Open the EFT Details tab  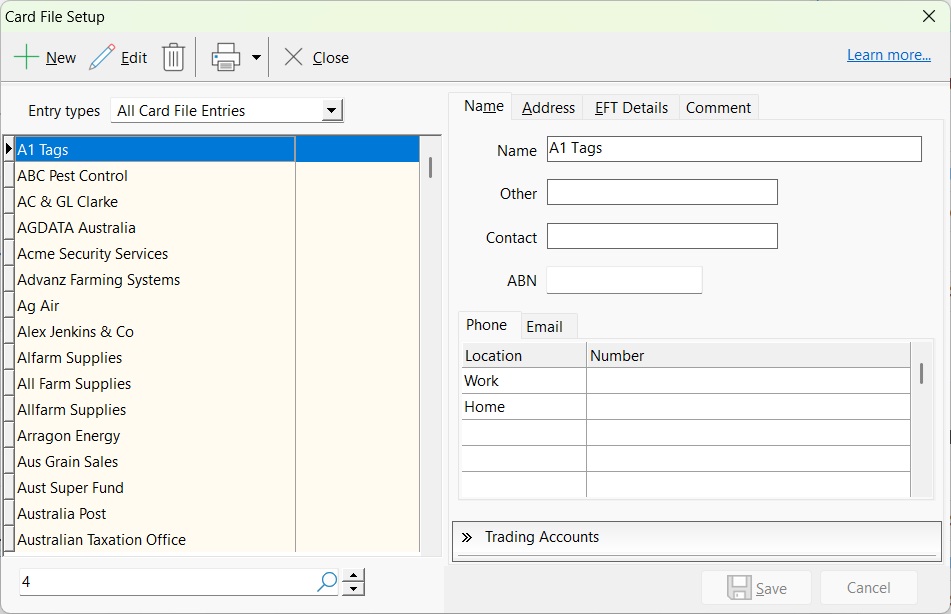click(x=630, y=107)
